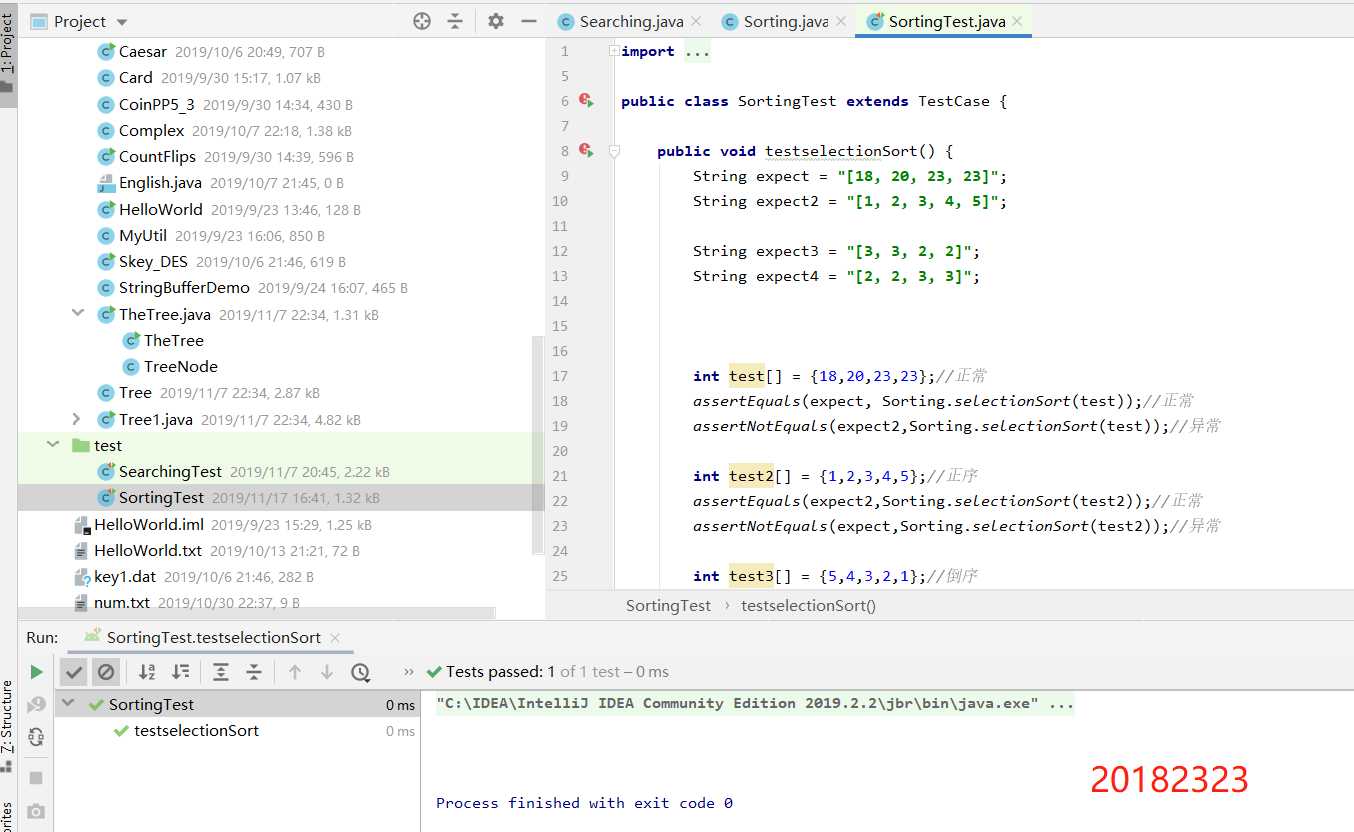Viewport: 1354px width, 832px height.
Task: Dump threads camera icon
Action: [36, 811]
